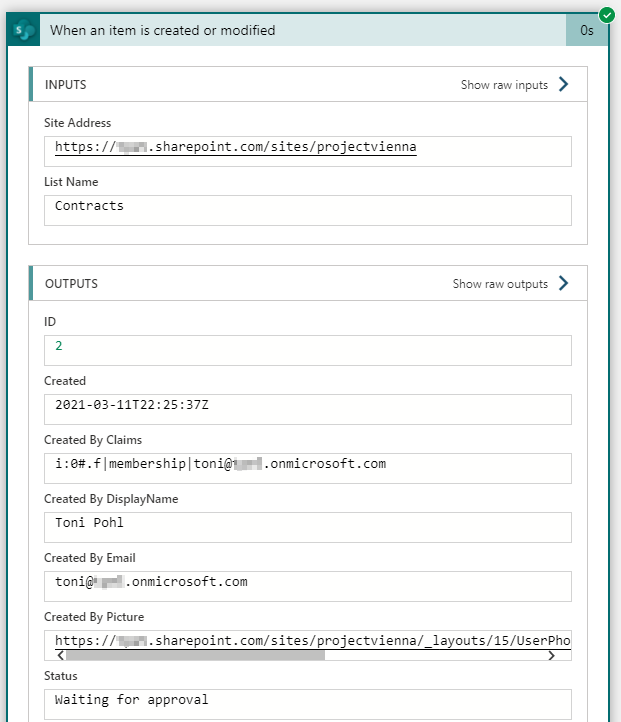Open the projectvienna Site Address link

click(235, 148)
